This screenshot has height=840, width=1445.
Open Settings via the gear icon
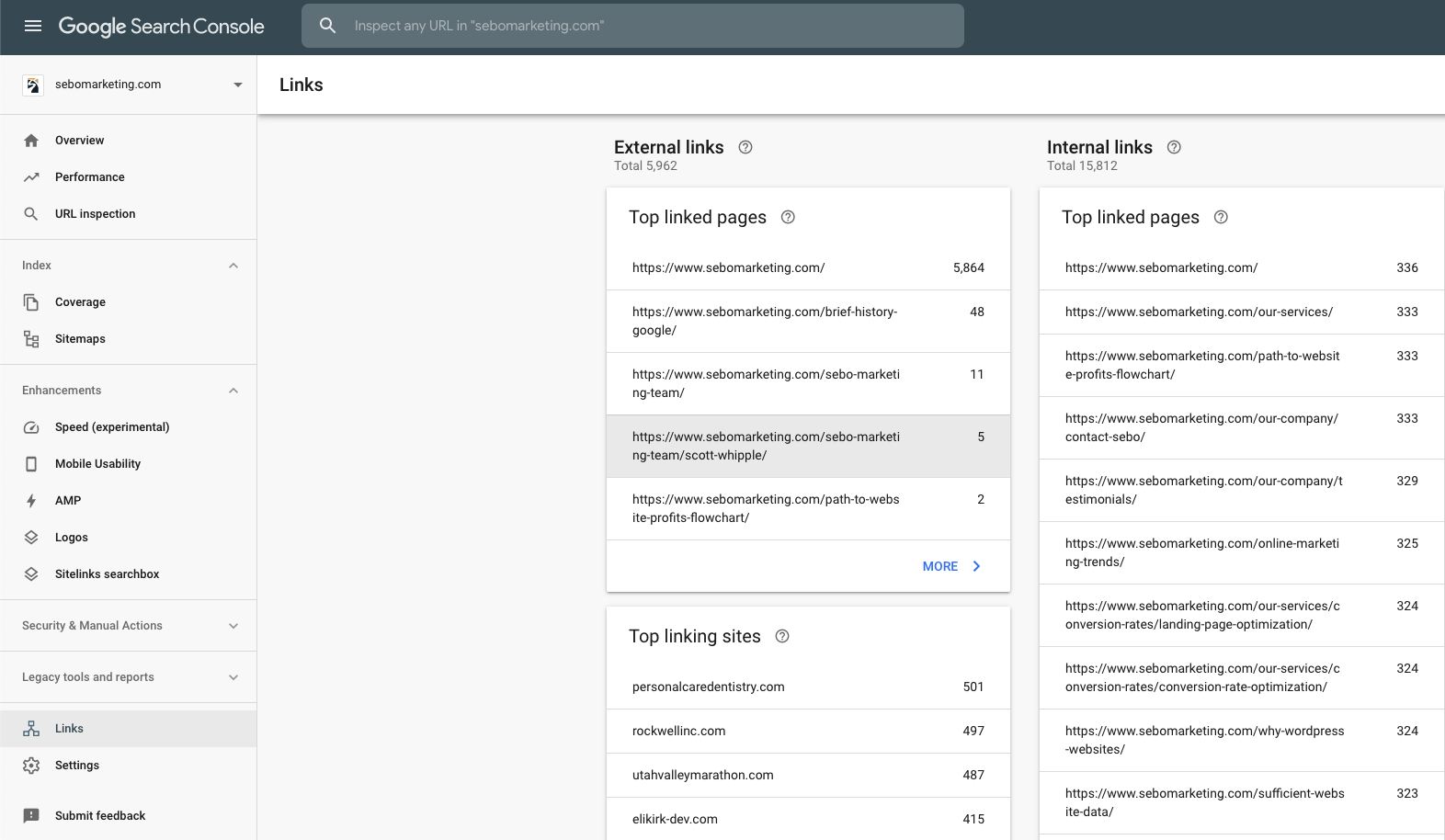(31, 766)
